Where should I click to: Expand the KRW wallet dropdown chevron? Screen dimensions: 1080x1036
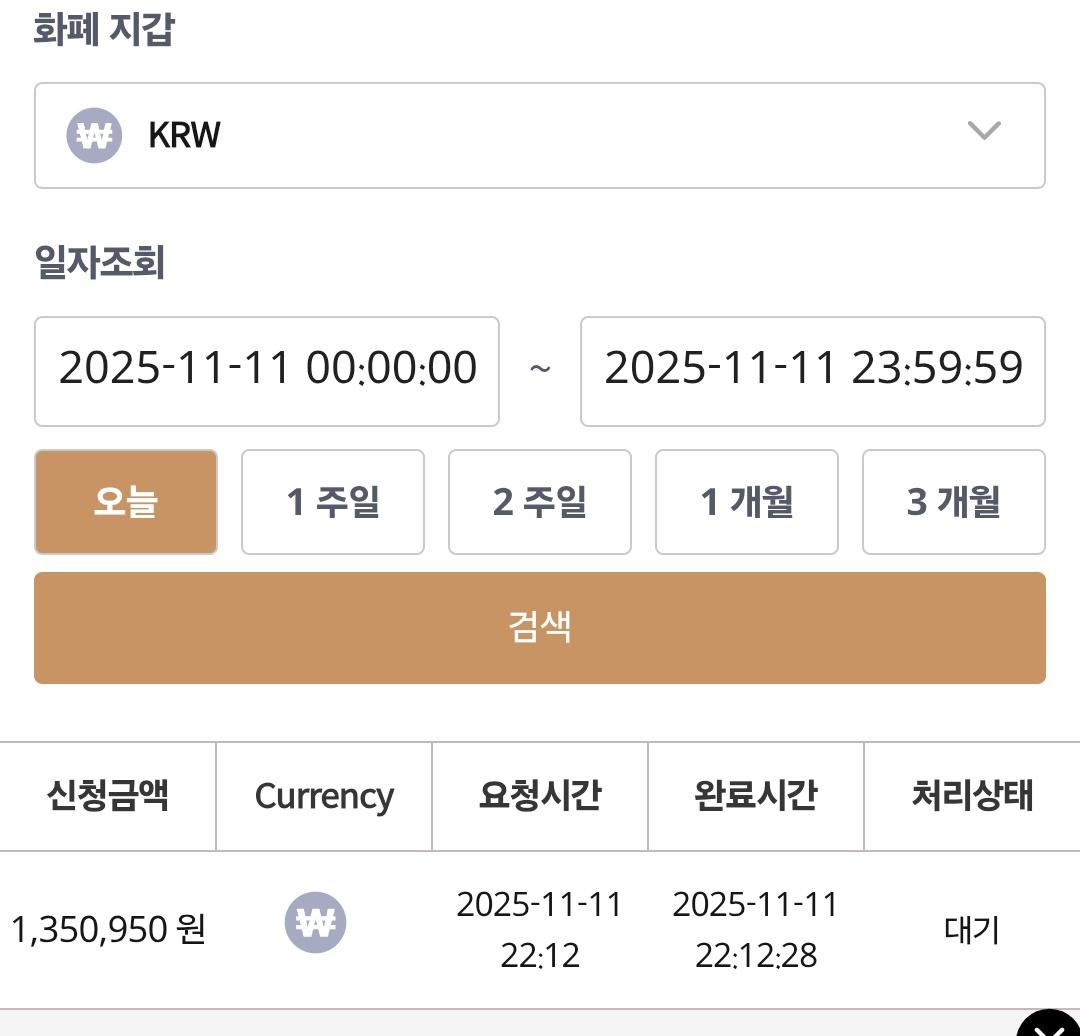pyautogui.click(x=984, y=131)
